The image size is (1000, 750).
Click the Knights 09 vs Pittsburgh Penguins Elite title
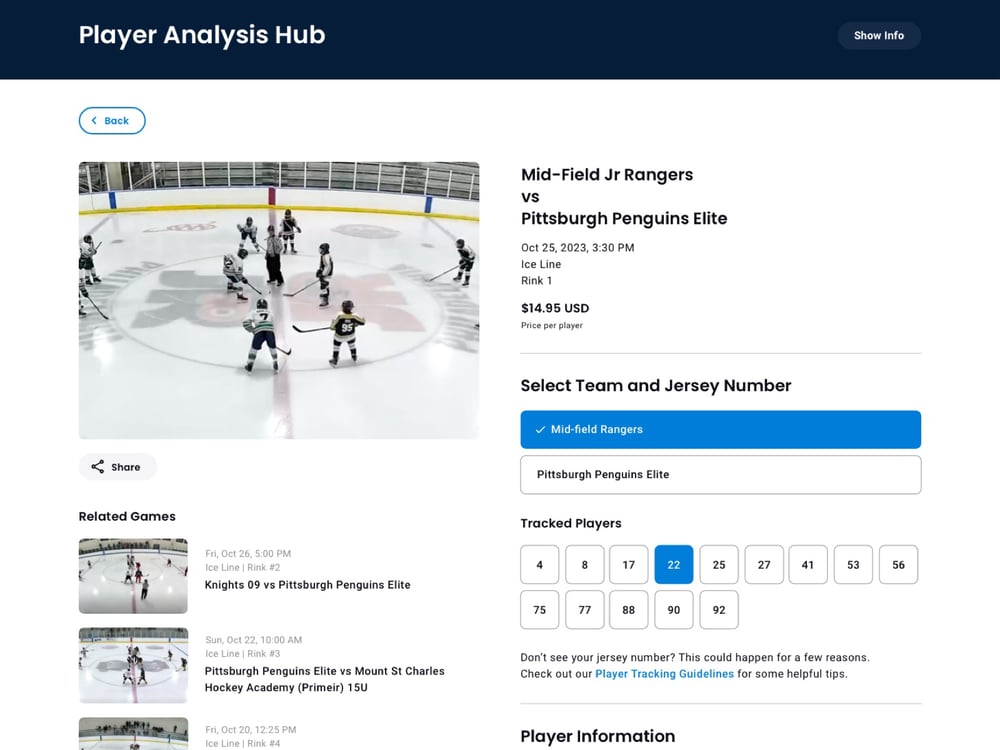[x=307, y=585]
